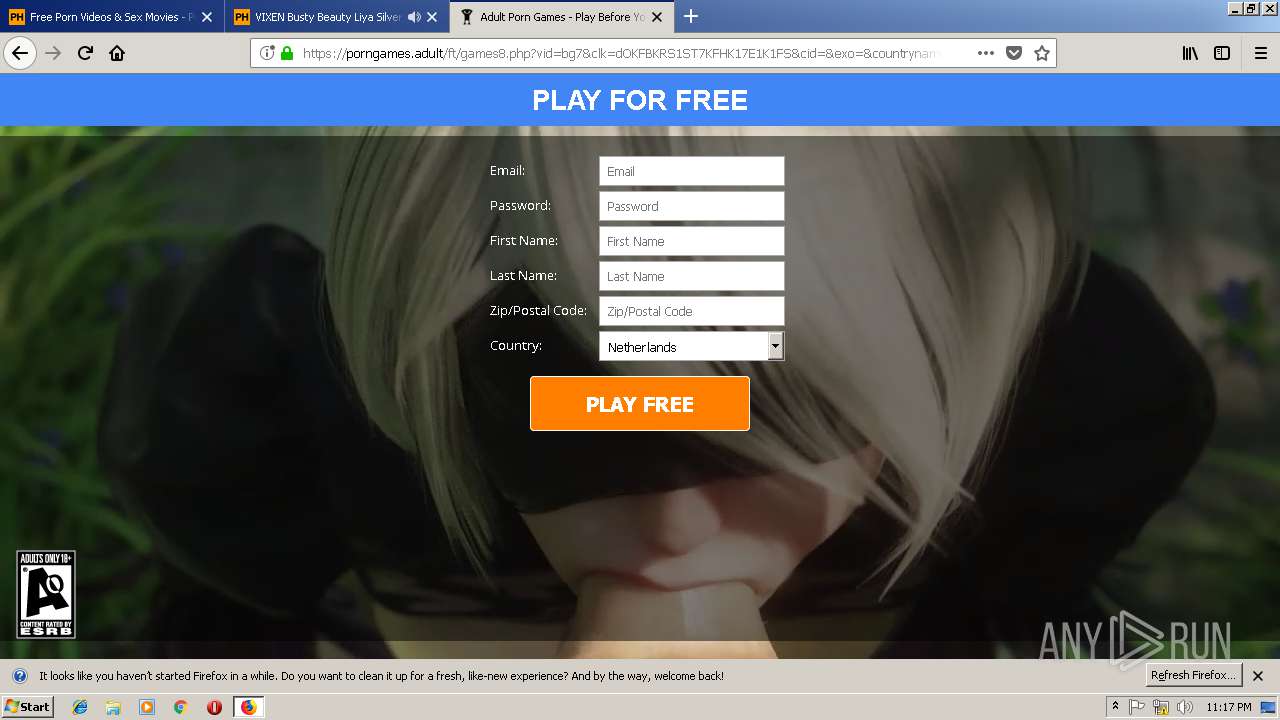
Task: Show hidden system tray icons
Action: [x=1116, y=707]
